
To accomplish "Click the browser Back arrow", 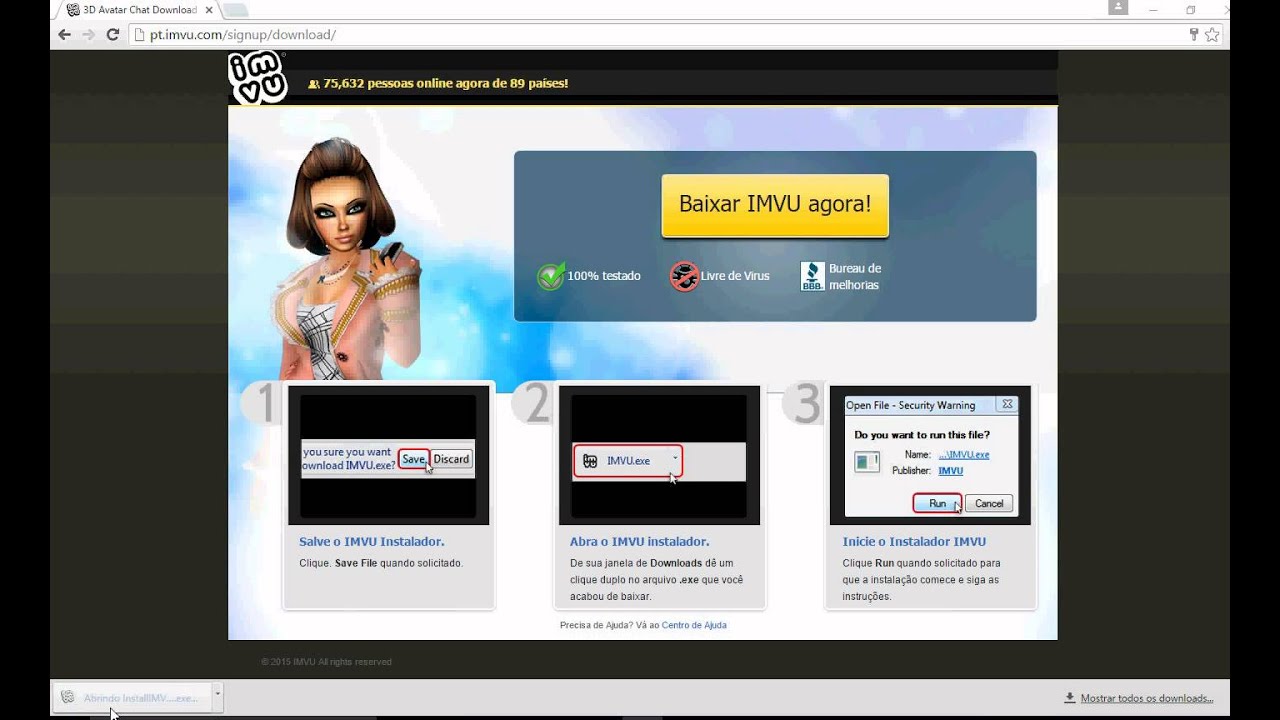I will click(65, 34).
